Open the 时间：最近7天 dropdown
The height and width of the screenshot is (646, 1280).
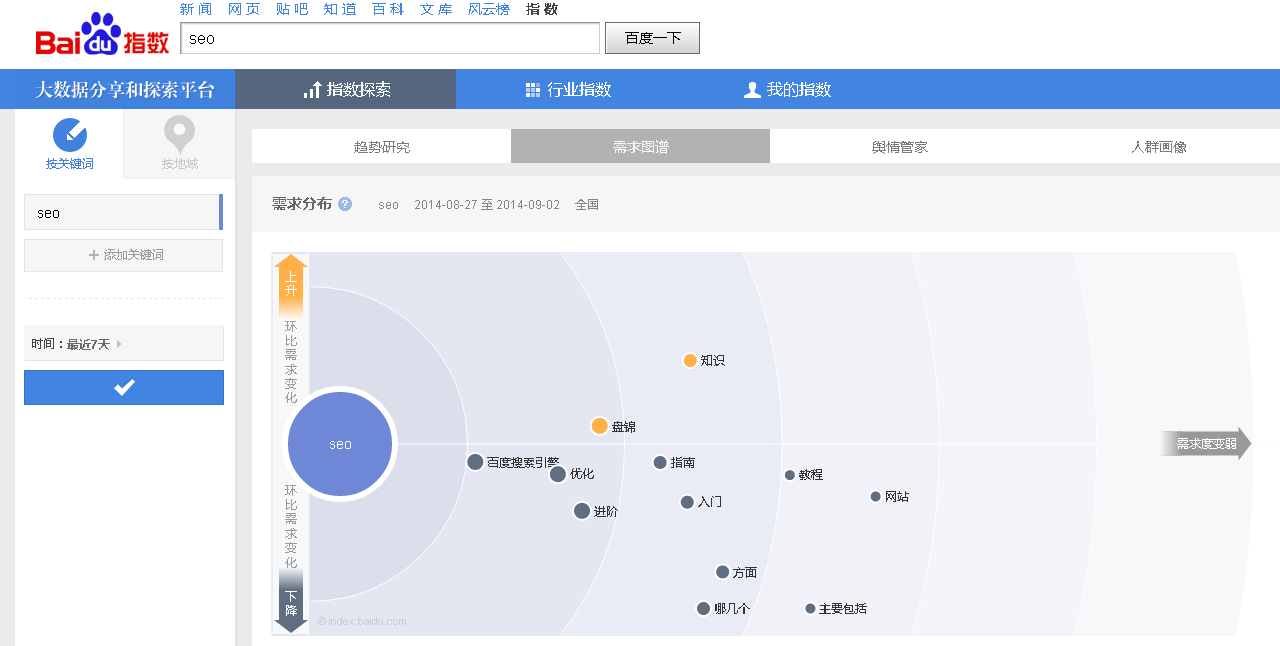pyautogui.click(x=123, y=343)
